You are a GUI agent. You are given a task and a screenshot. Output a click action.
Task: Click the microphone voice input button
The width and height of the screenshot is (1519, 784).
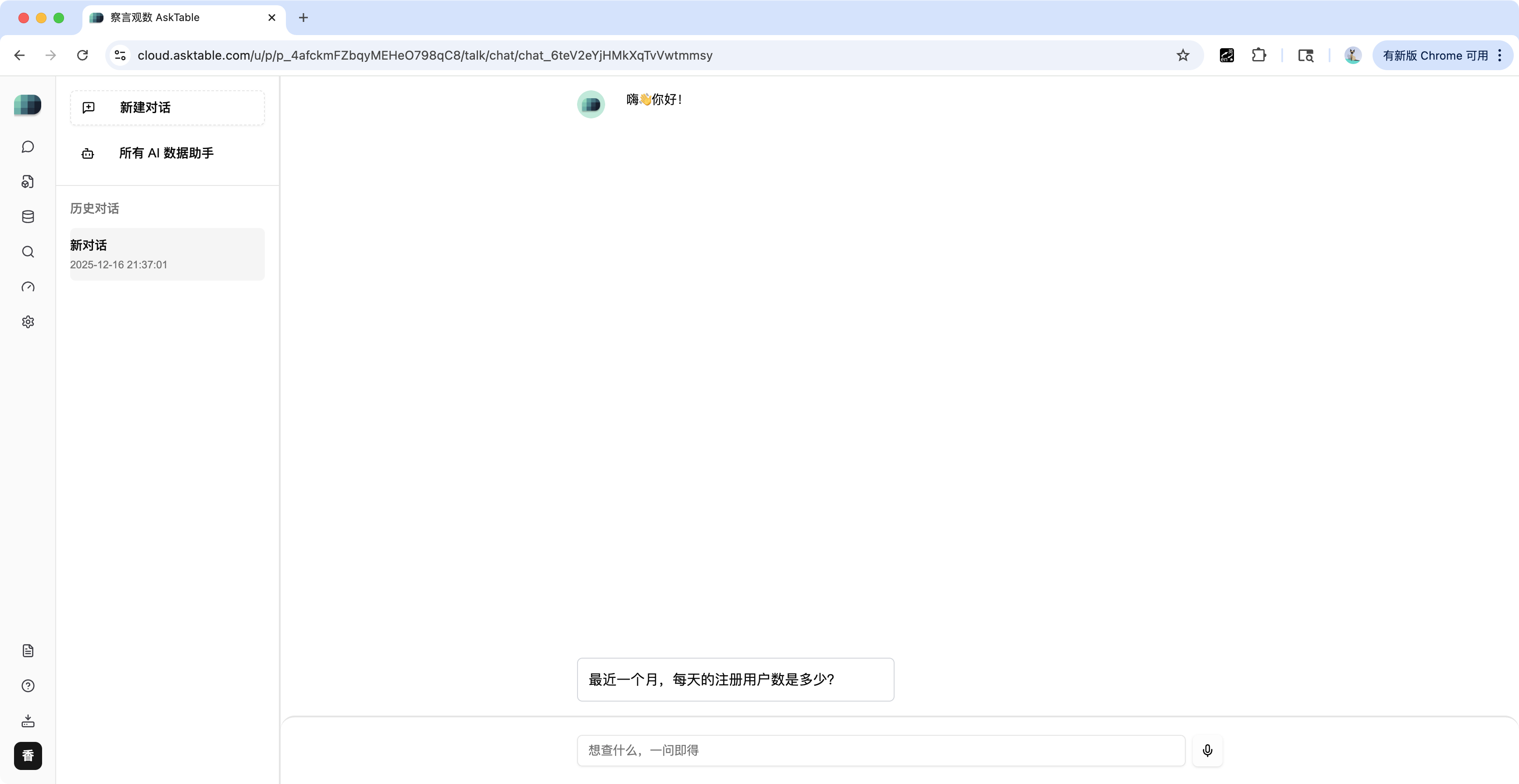pyautogui.click(x=1207, y=750)
